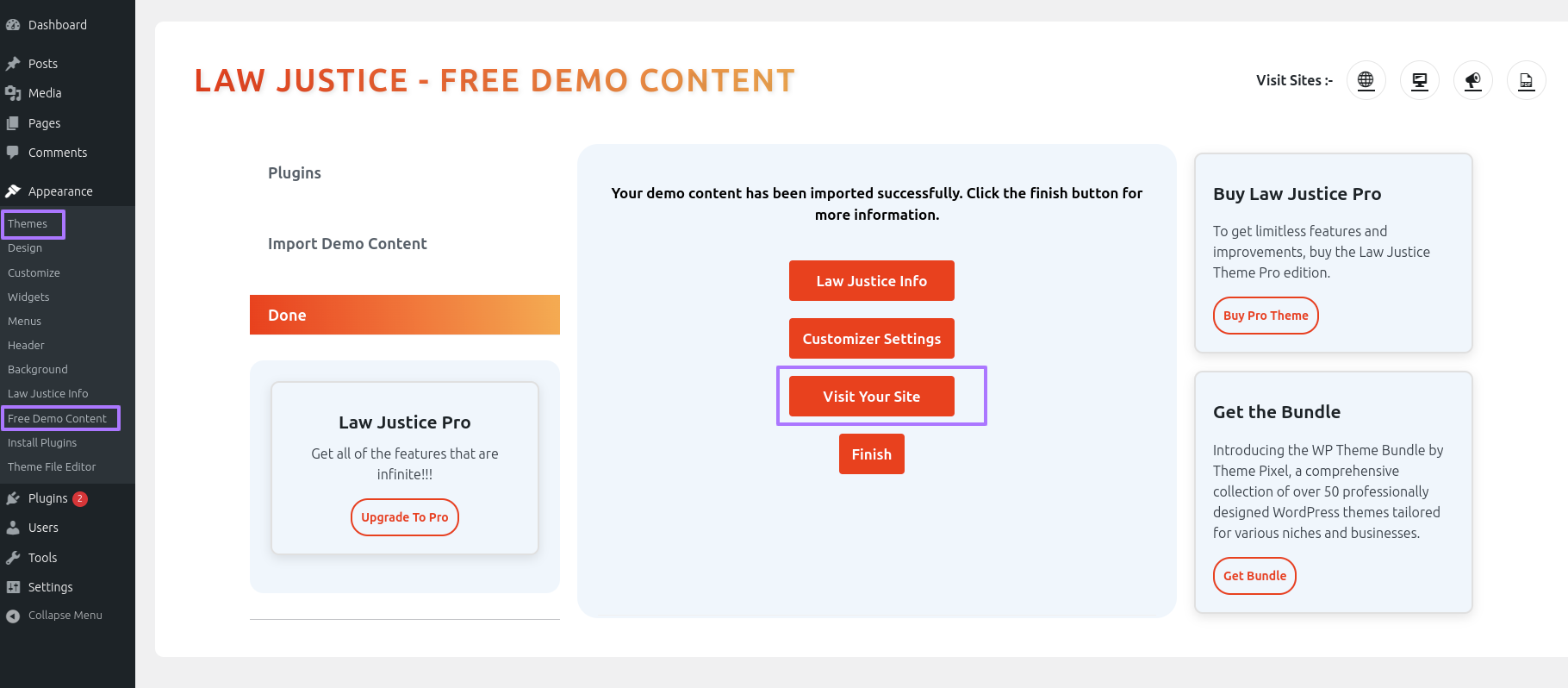This screenshot has width=1568, height=688.
Task: Select the Done step tab
Action: tap(405, 315)
